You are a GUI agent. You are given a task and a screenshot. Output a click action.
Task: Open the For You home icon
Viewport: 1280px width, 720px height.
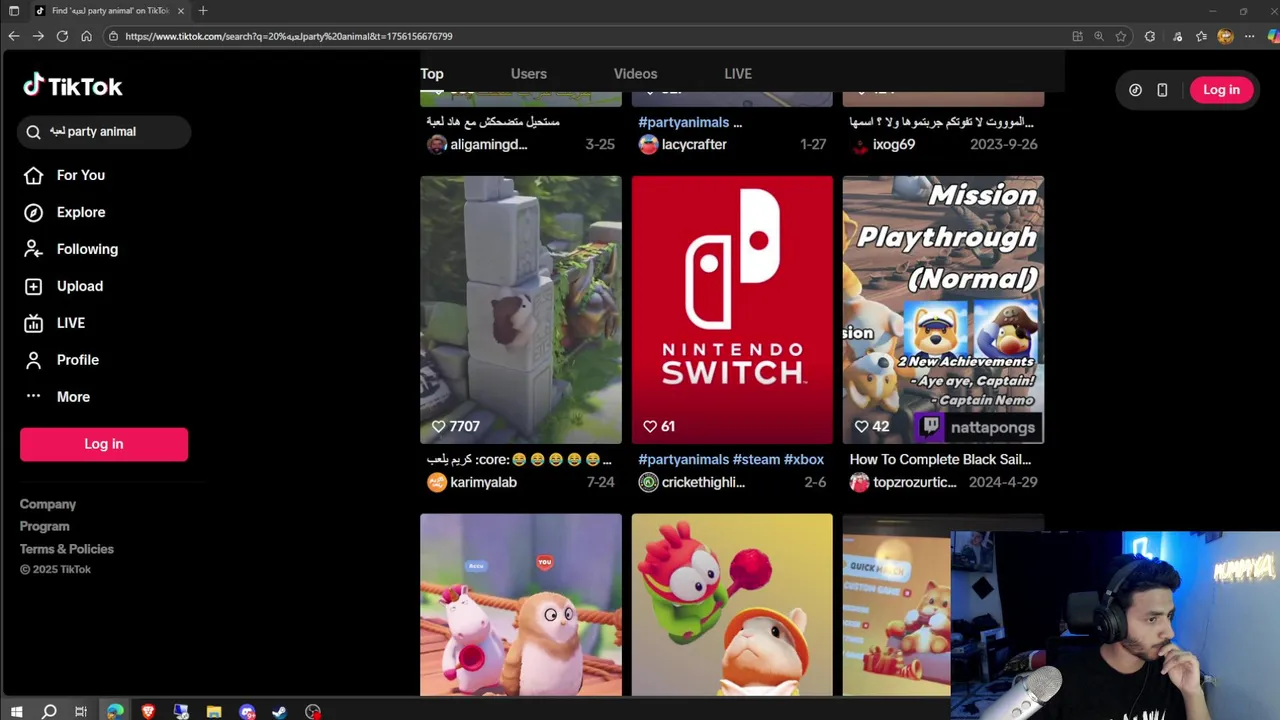click(x=33, y=175)
